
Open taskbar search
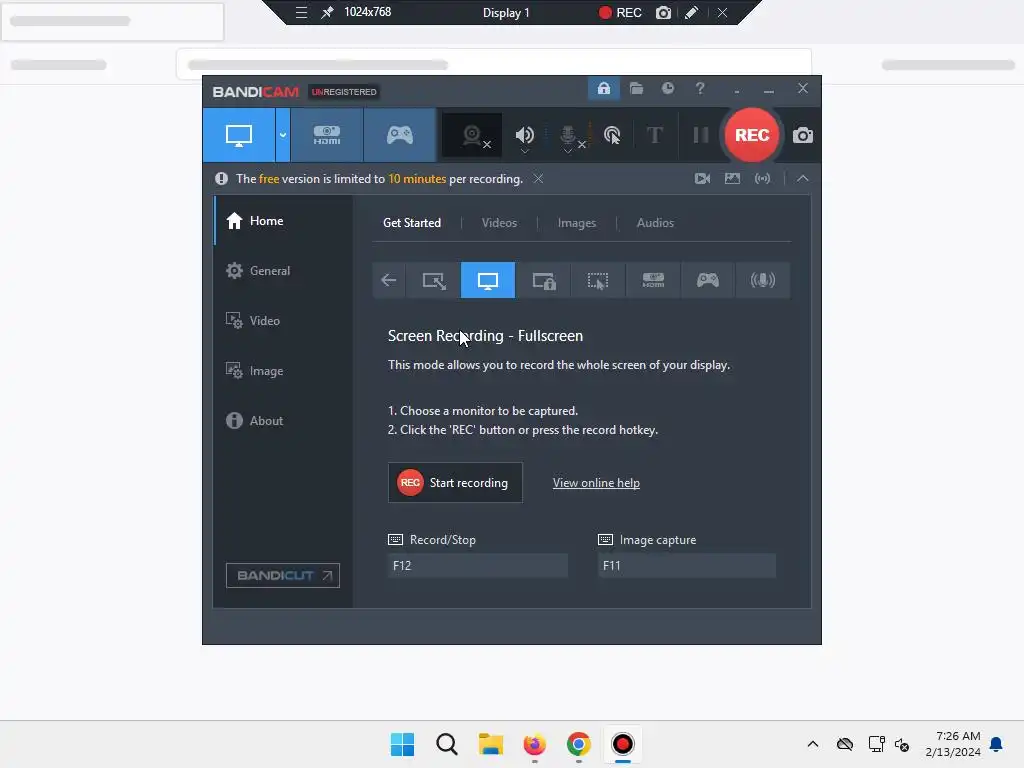(447, 744)
